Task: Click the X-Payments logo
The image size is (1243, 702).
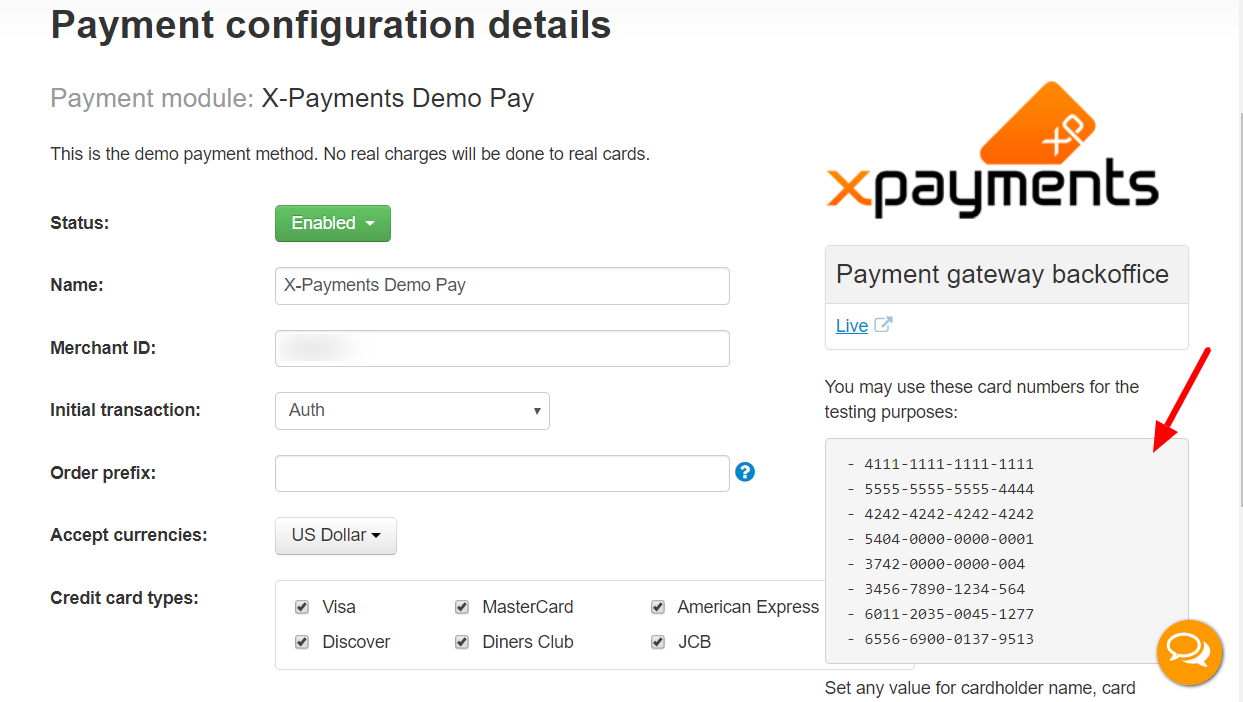Action: [x=991, y=150]
